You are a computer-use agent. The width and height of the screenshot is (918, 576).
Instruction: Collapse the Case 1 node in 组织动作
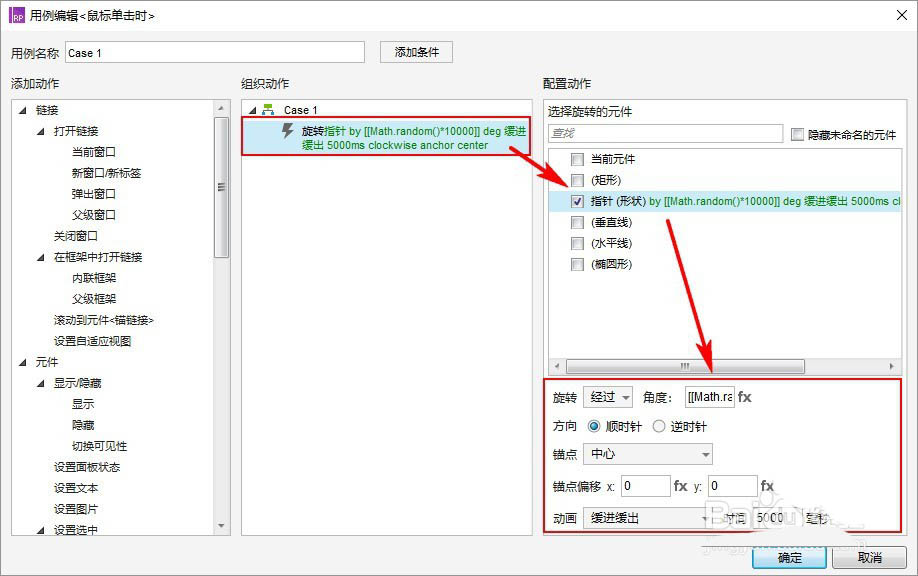point(253,110)
